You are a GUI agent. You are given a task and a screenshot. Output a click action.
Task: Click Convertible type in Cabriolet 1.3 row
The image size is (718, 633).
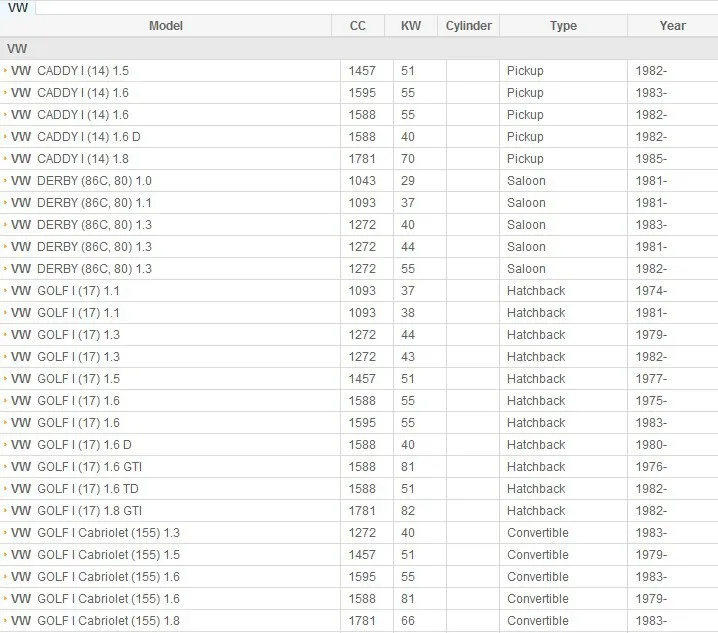click(x=538, y=533)
